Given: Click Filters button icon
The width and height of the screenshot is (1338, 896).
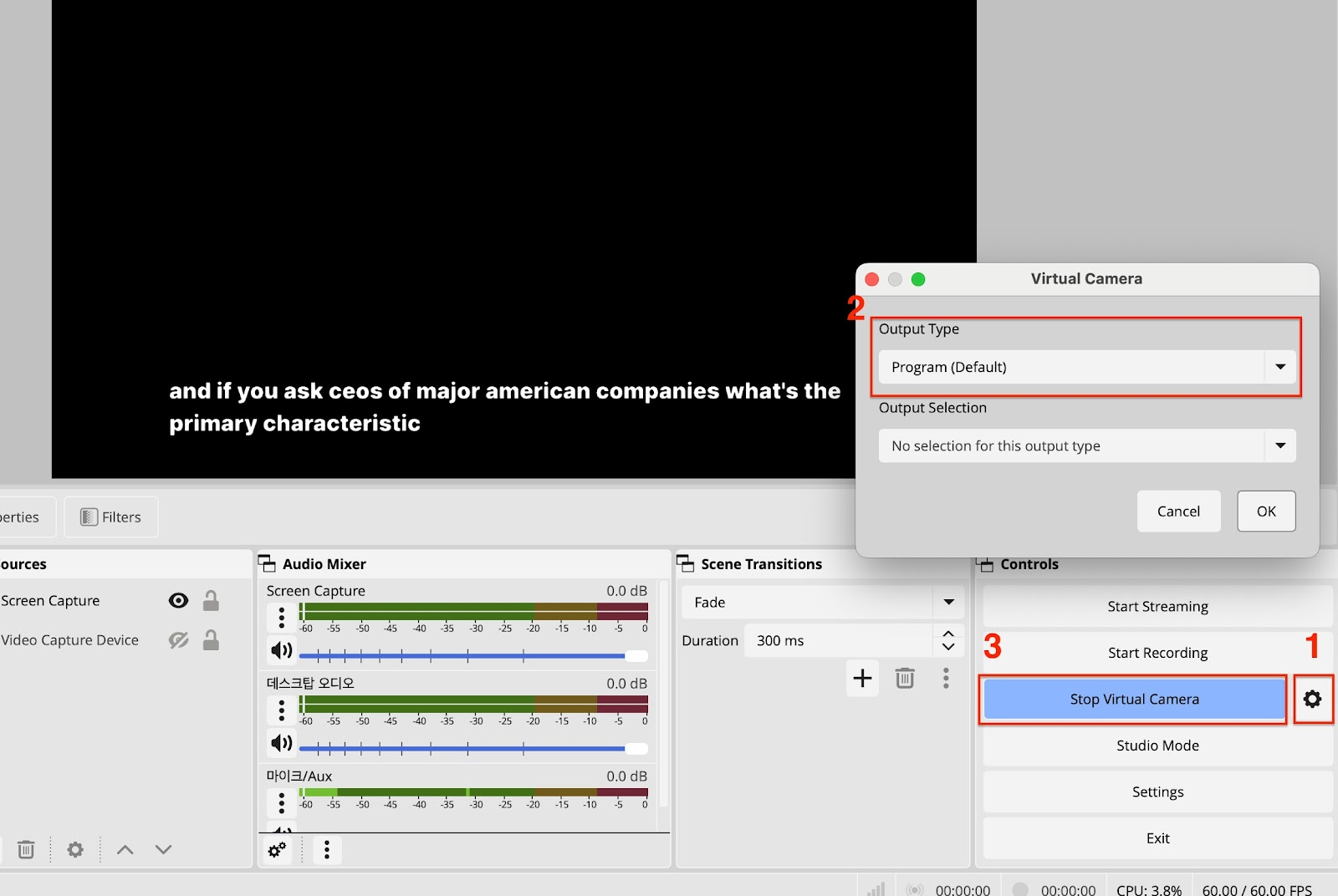Looking at the screenshot, I should (x=89, y=517).
